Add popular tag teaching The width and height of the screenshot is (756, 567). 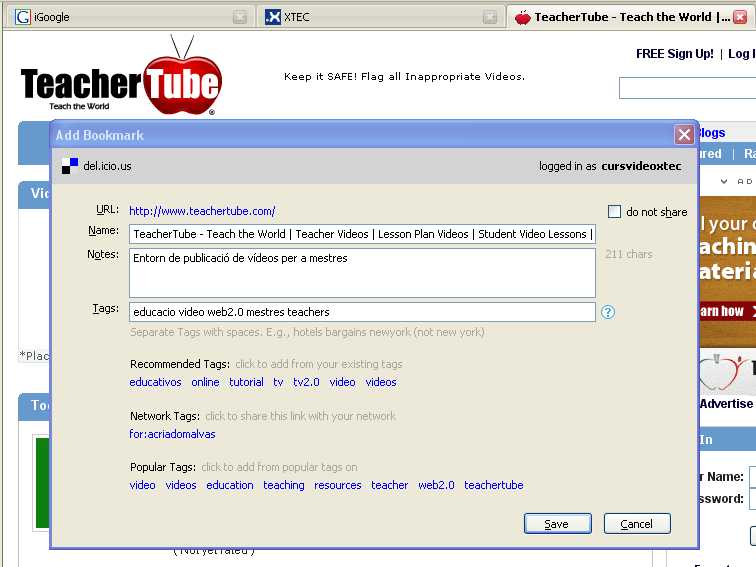pos(284,485)
